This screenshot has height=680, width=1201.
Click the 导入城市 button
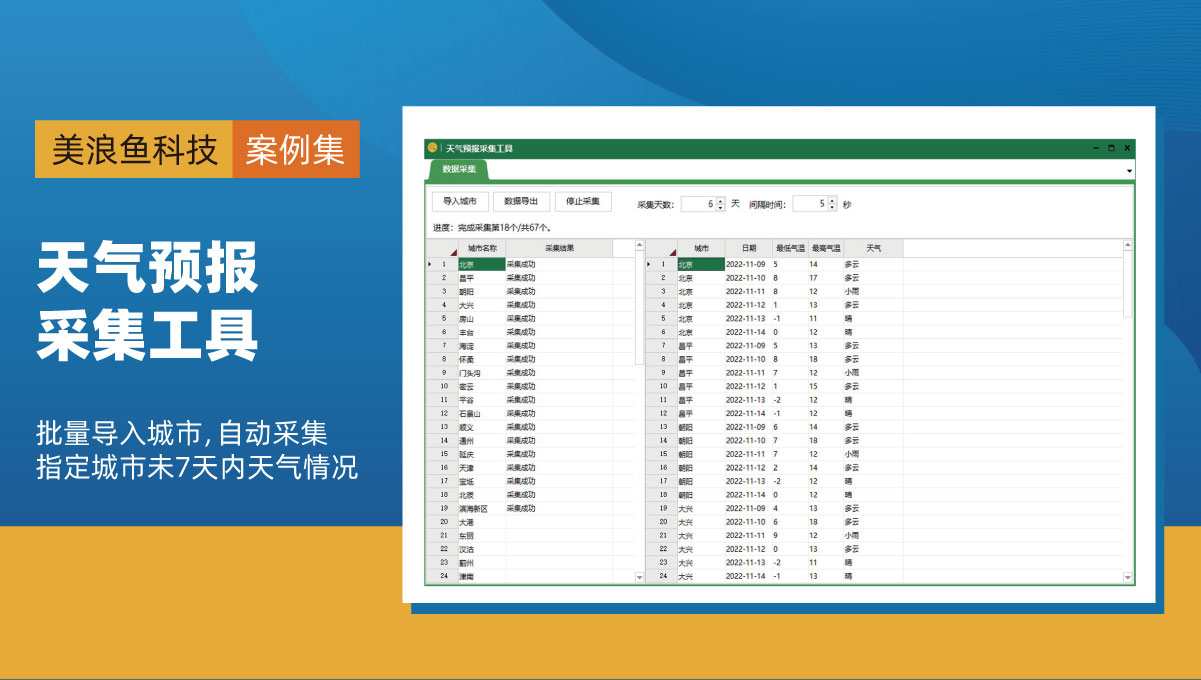coord(459,202)
